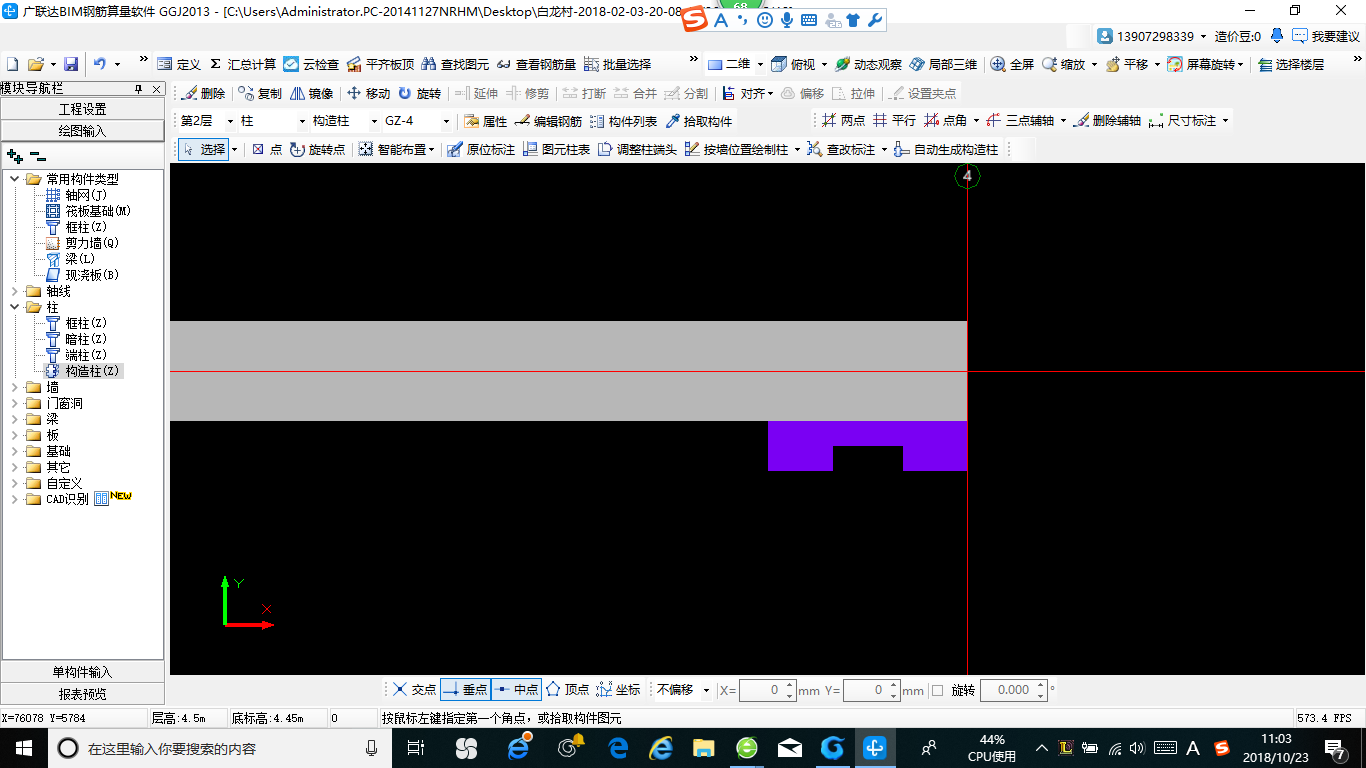Open 图元柱表 column table

click(x=556, y=149)
